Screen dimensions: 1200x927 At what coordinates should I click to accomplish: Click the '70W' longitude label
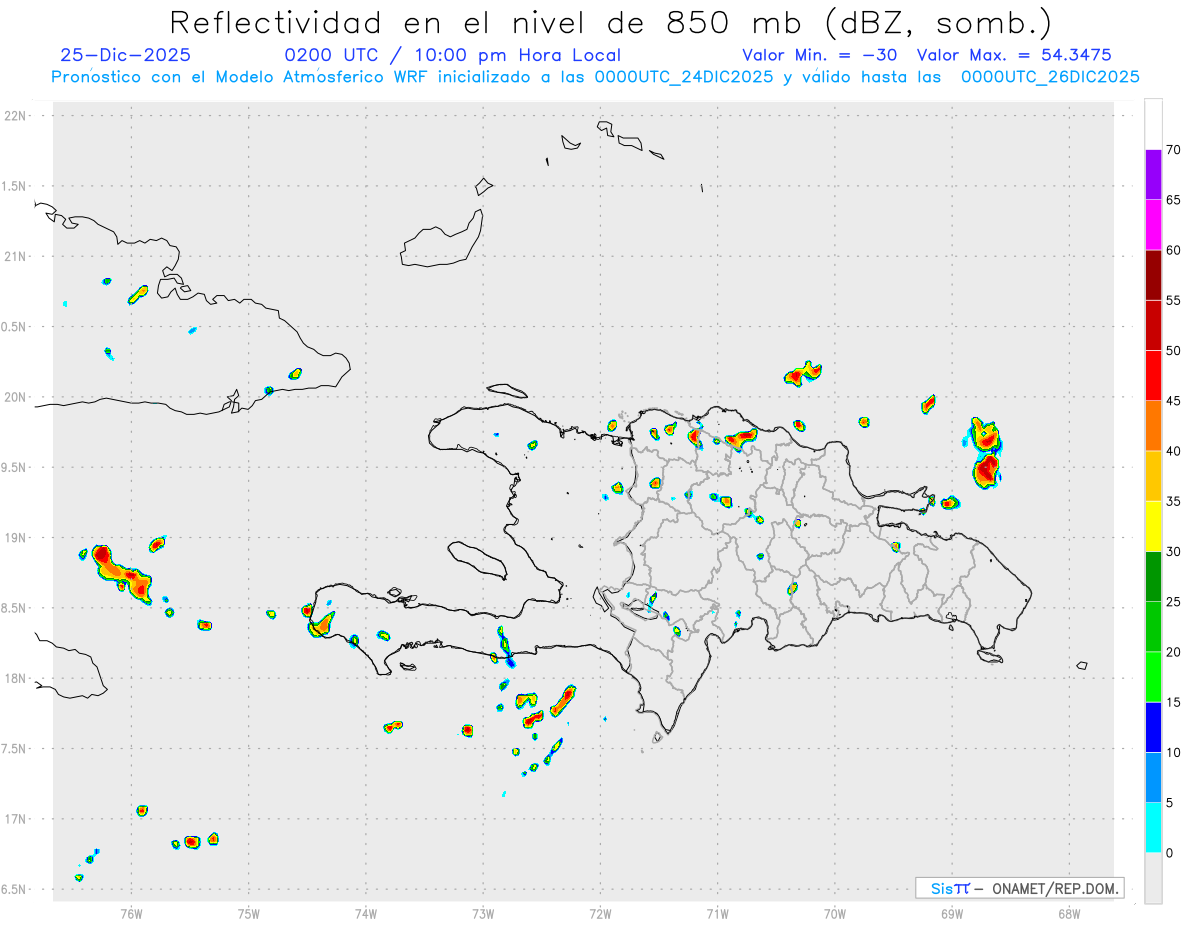[835, 914]
